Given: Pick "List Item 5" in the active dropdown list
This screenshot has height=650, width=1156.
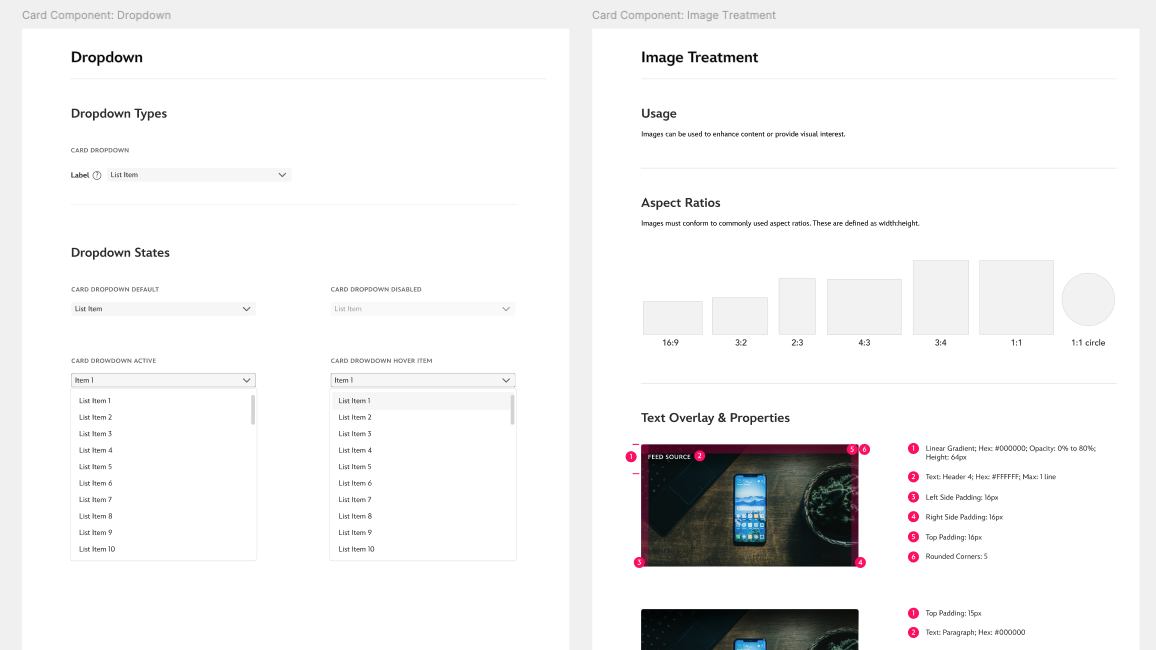Looking at the screenshot, I should coord(96,467).
